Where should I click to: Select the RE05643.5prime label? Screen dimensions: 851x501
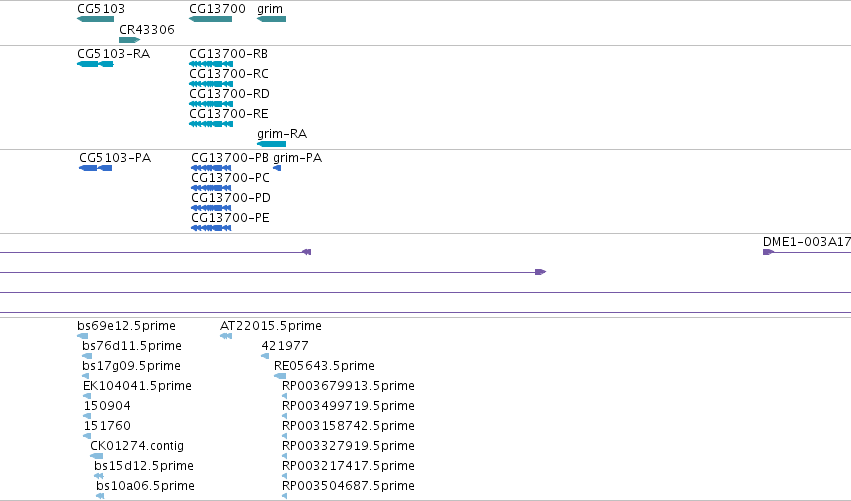[x=324, y=366]
